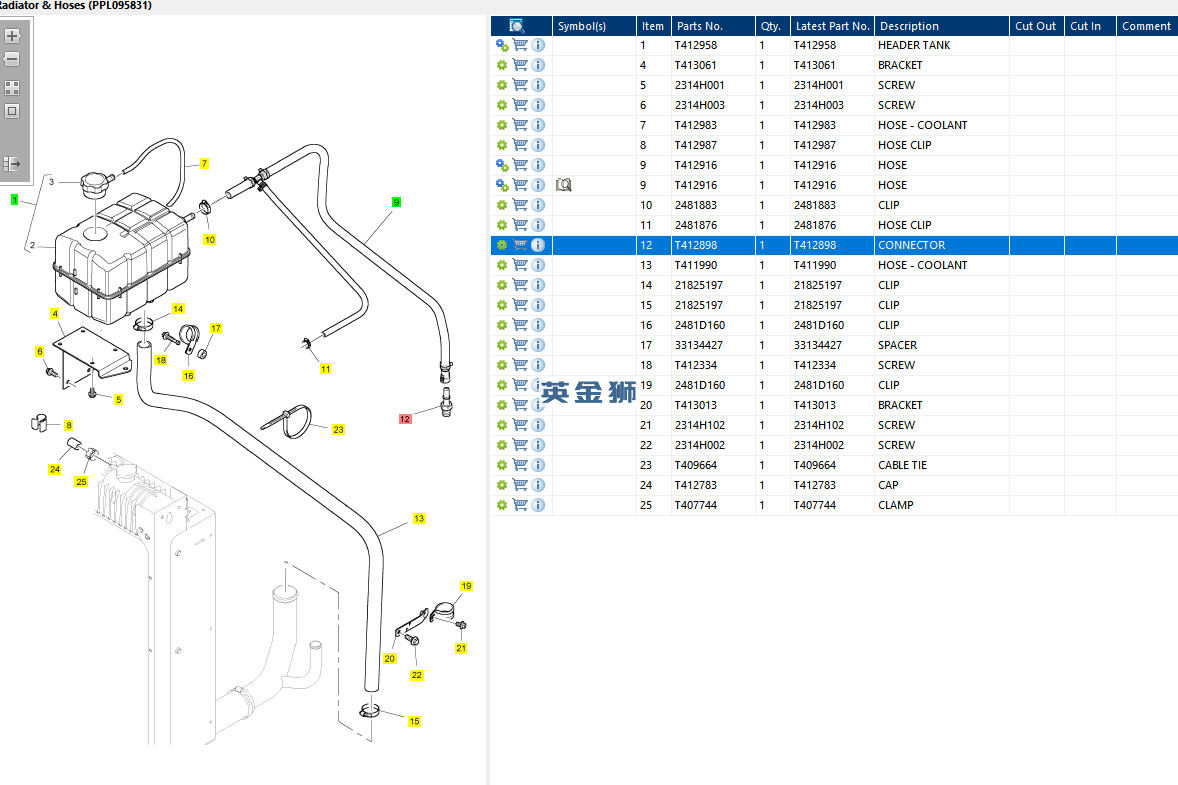The width and height of the screenshot is (1178, 785).
Task: Open book symbol on second HOSE row
Action: coord(563,185)
